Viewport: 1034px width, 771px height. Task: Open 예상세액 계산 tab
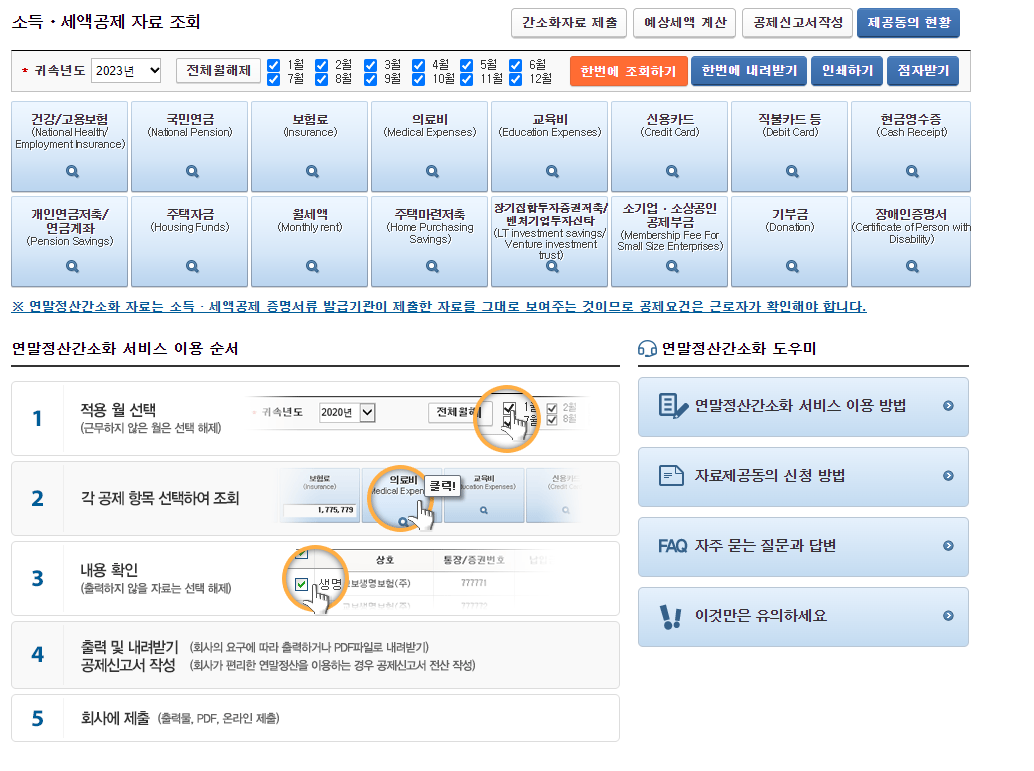685,23
